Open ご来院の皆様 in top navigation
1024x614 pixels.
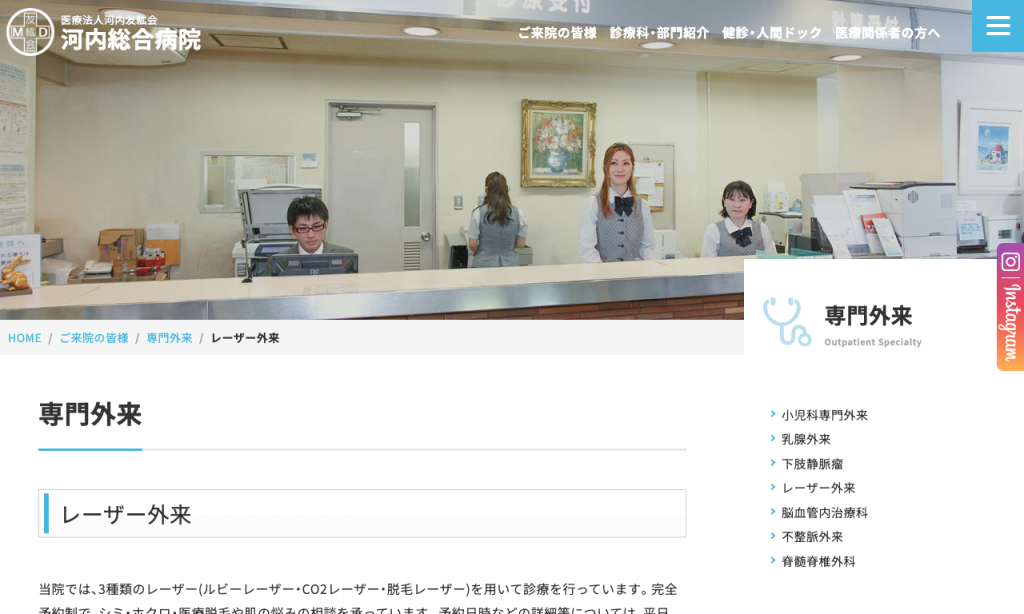click(x=556, y=33)
